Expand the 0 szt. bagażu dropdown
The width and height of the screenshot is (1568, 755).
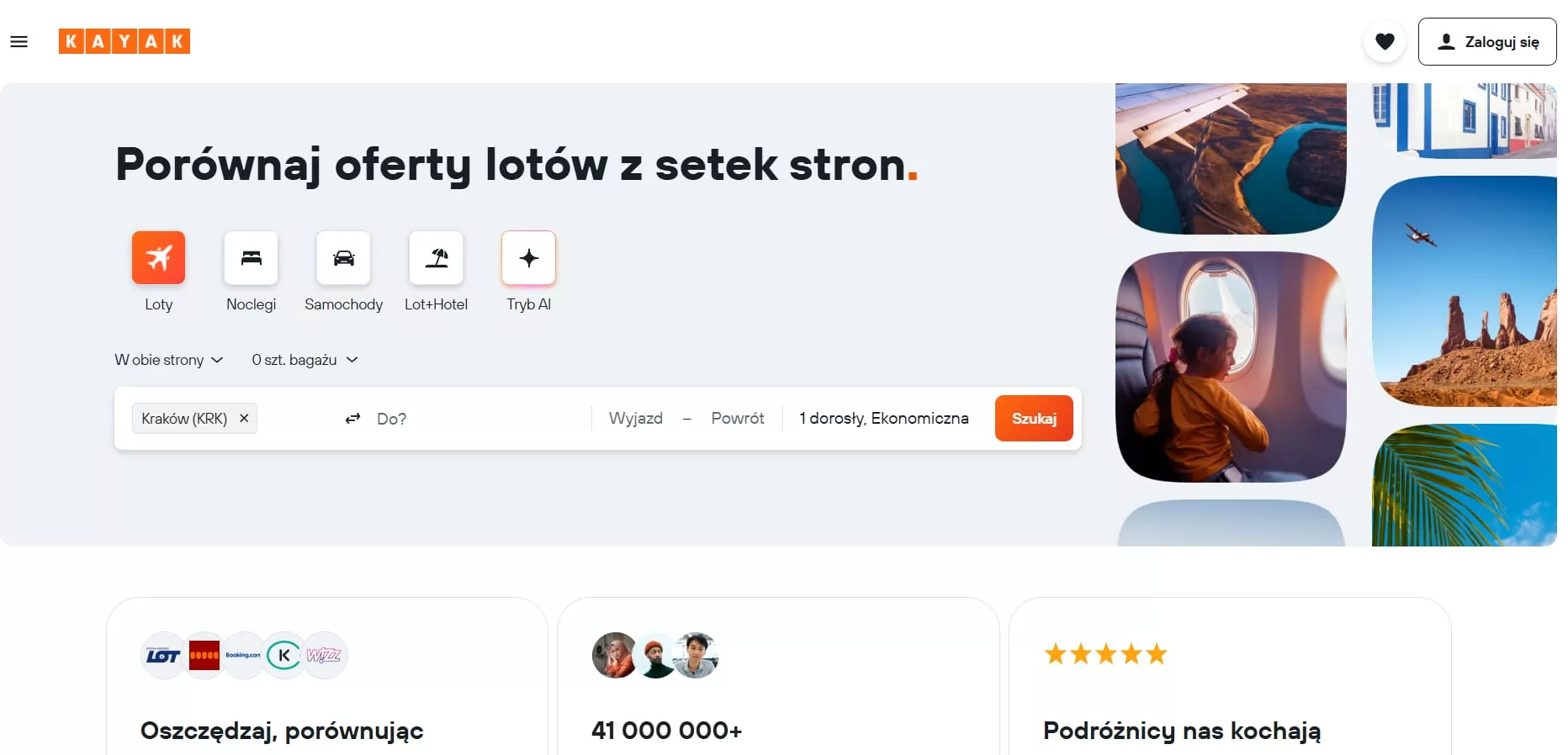[x=305, y=360]
